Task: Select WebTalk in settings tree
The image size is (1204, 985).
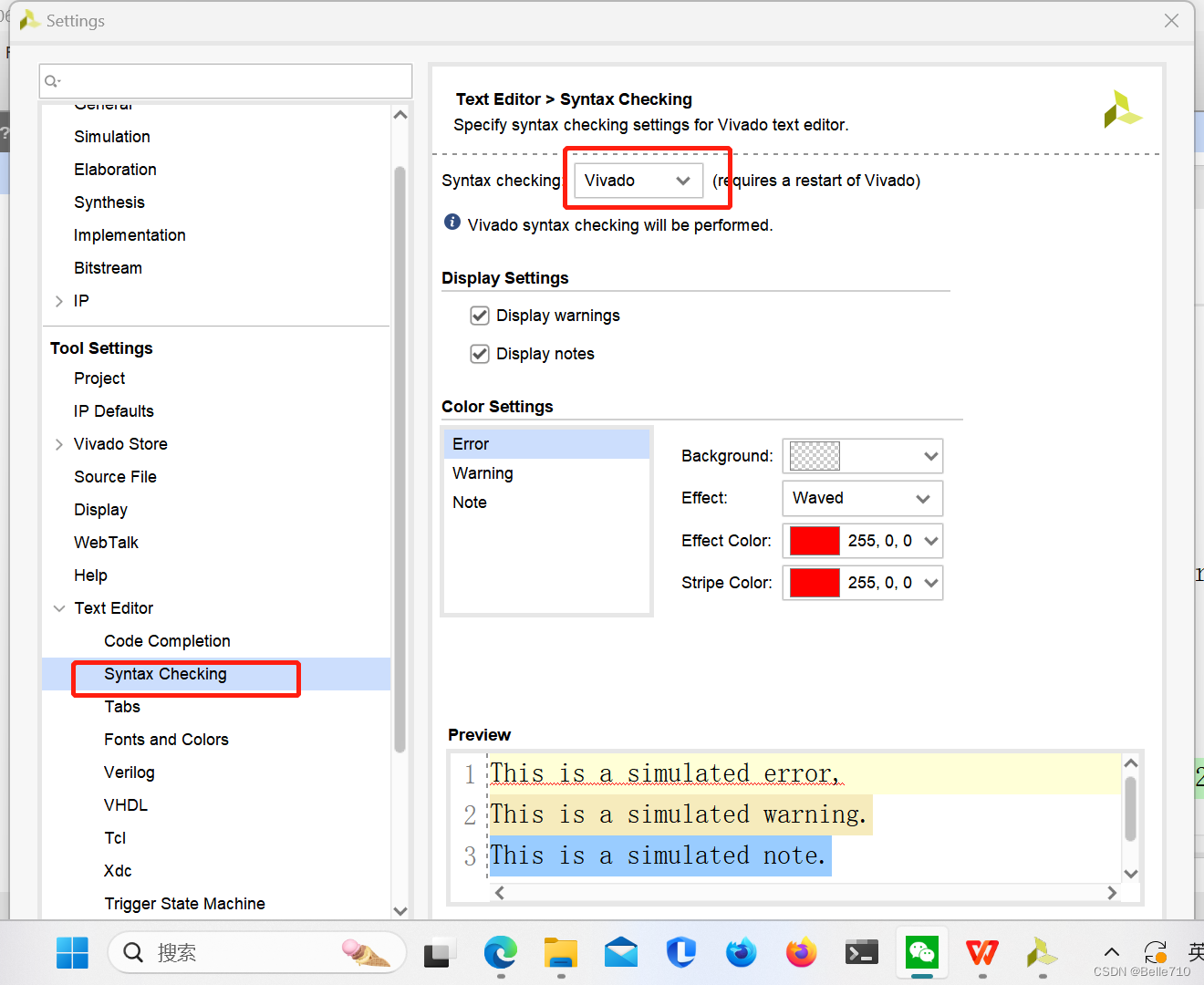Action: (x=106, y=543)
